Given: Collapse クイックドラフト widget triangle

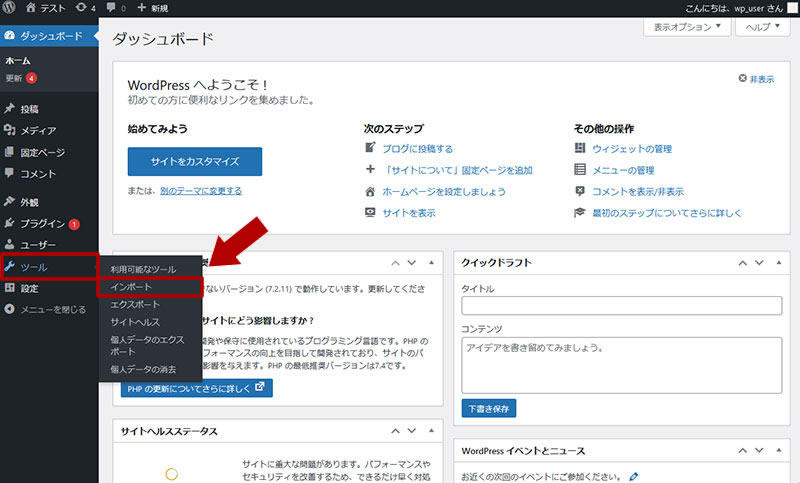Looking at the screenshot, I should (779, 263).
